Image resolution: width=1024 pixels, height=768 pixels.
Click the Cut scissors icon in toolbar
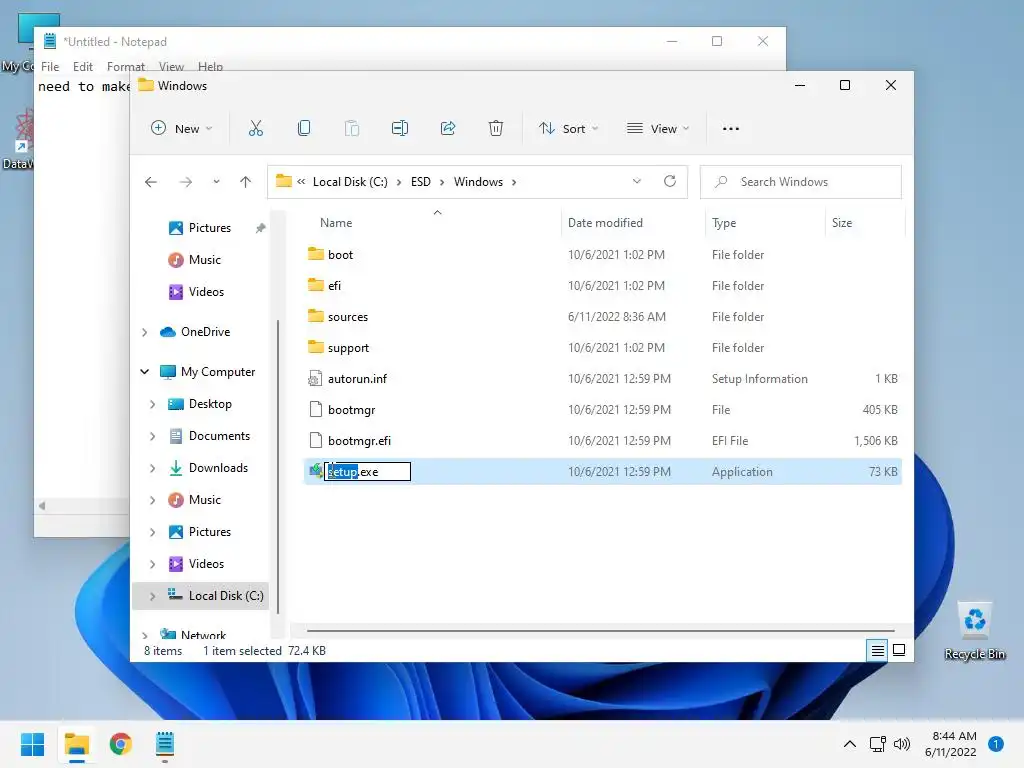(255, 129)
